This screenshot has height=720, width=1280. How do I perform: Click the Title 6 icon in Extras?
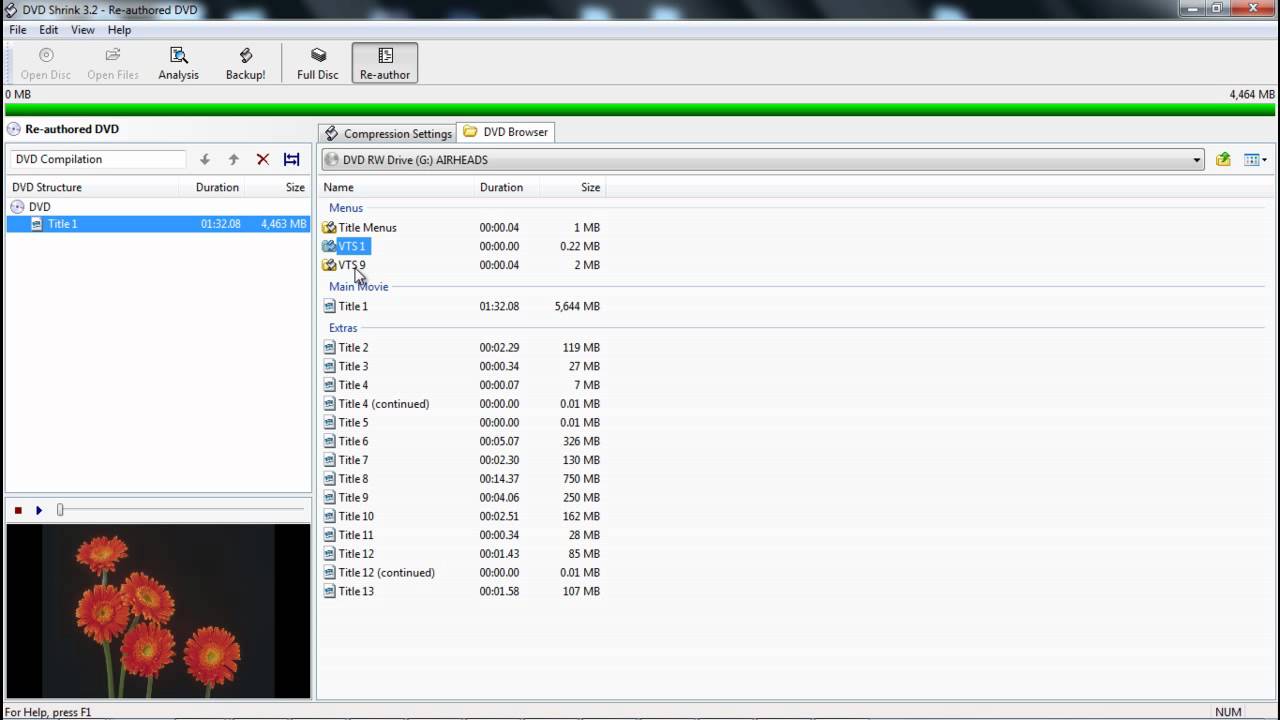[x=329, y=441]
